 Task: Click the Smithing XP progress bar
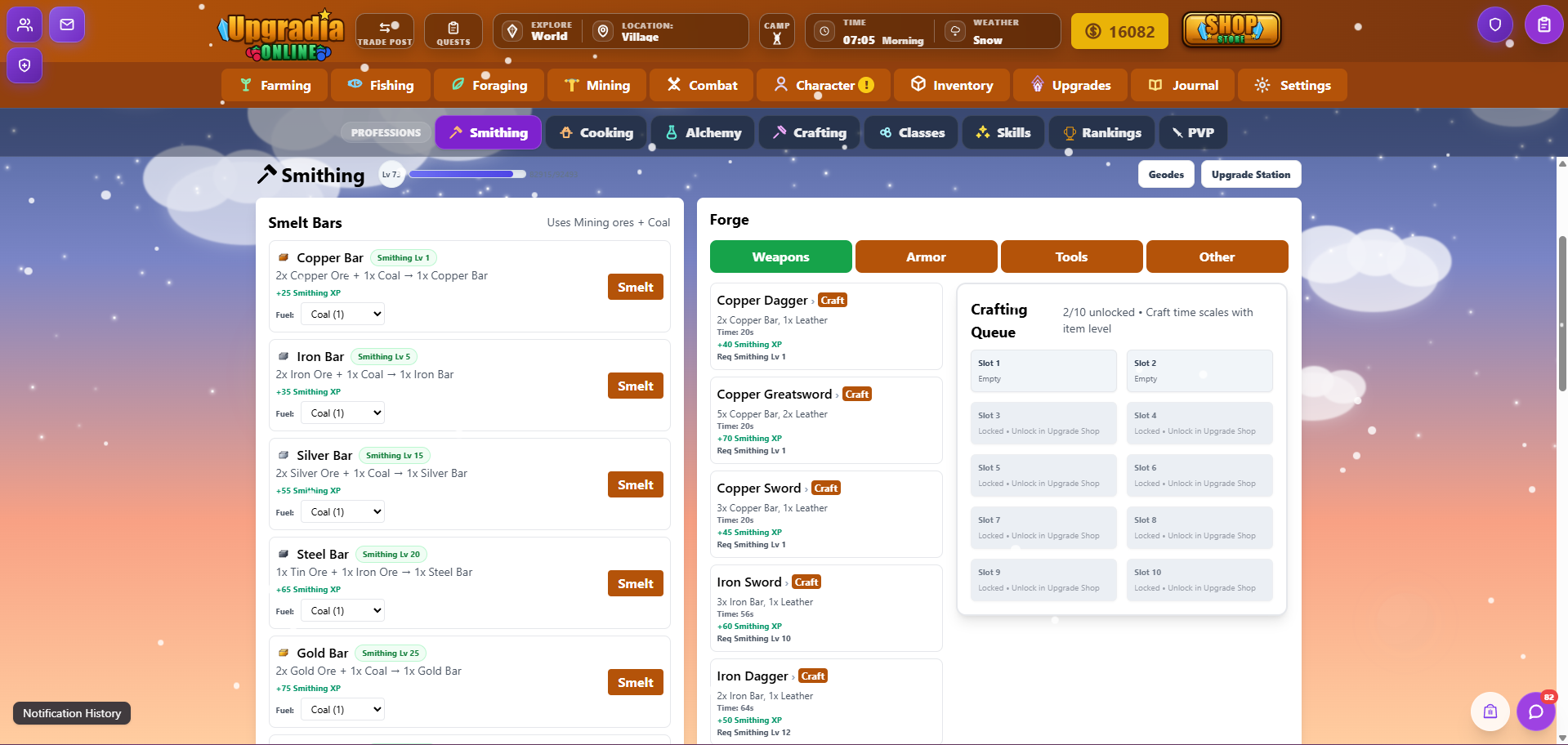(x=467, y=174)
